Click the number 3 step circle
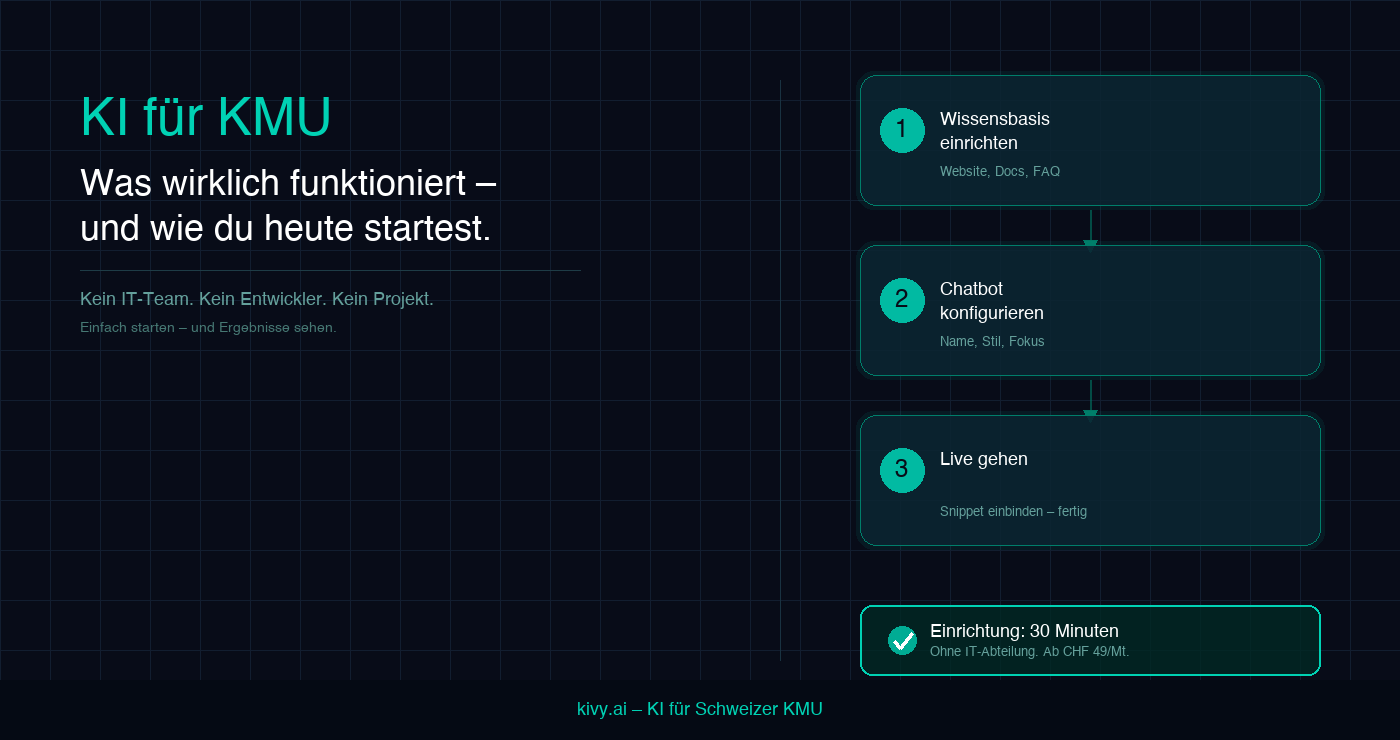The image size is (1400, 740). pos(902,470)
